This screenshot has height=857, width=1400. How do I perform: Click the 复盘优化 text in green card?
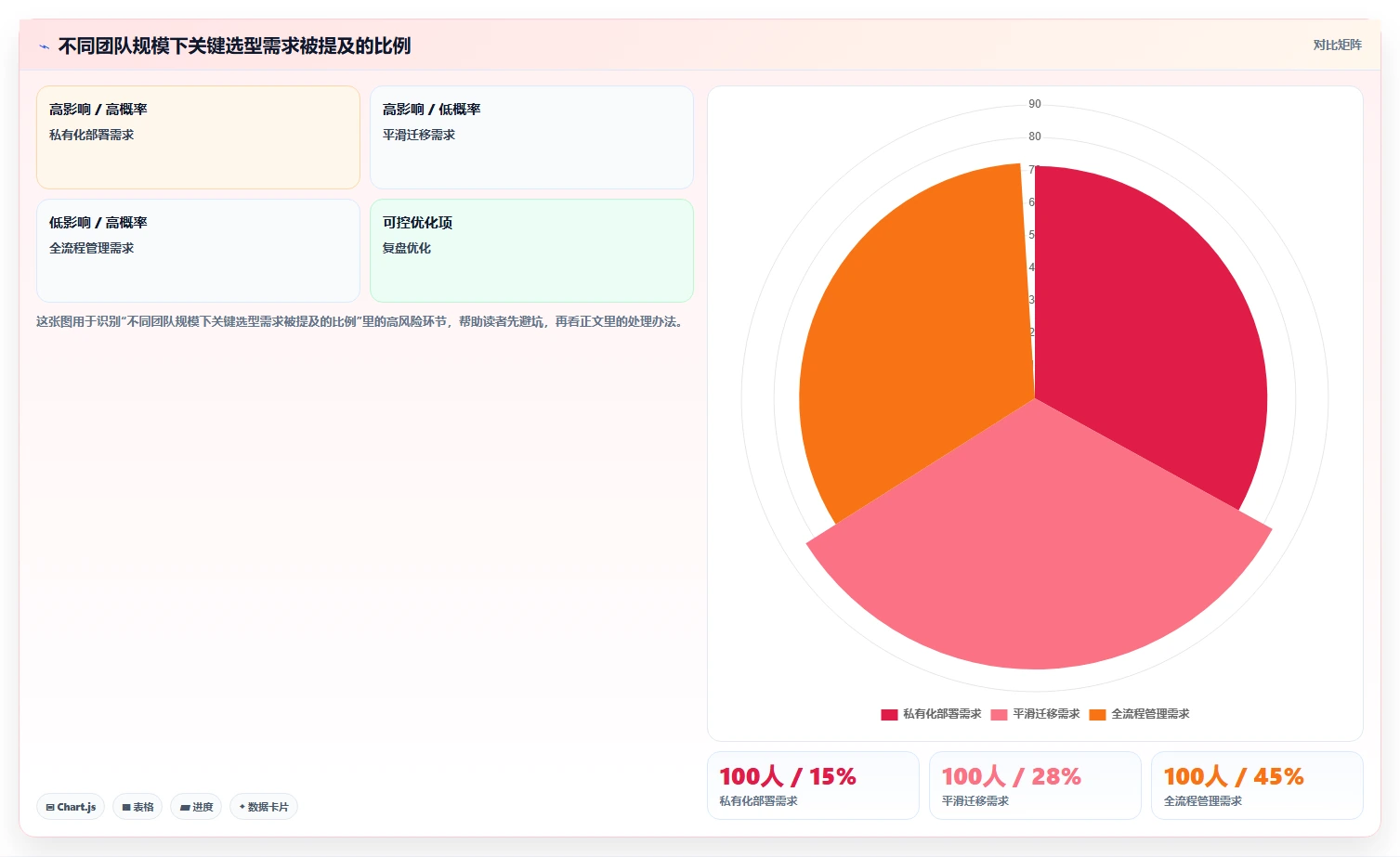click(x=407, y=248)
